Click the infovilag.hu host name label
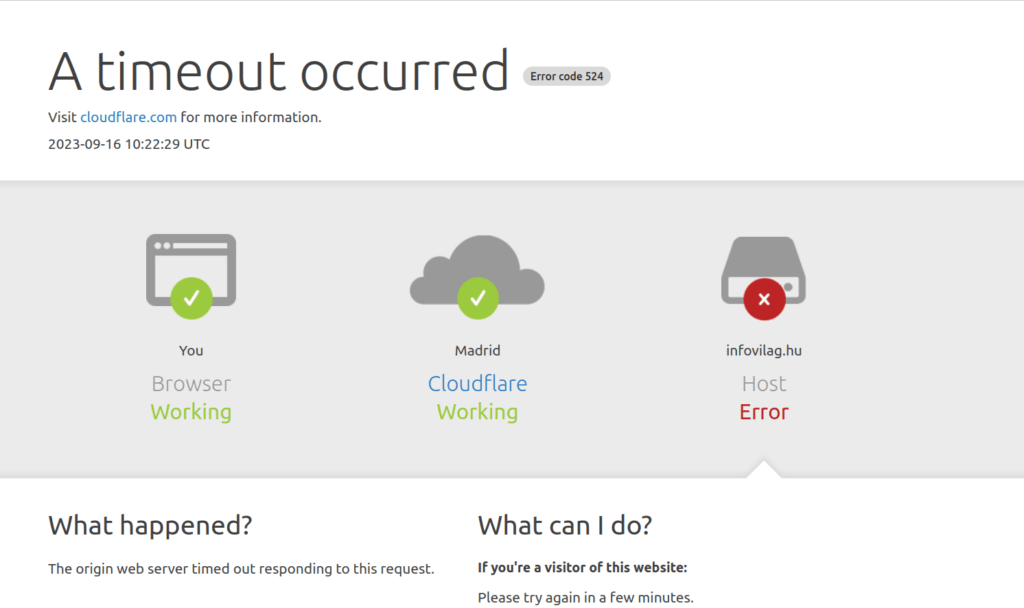 point(764,350)
